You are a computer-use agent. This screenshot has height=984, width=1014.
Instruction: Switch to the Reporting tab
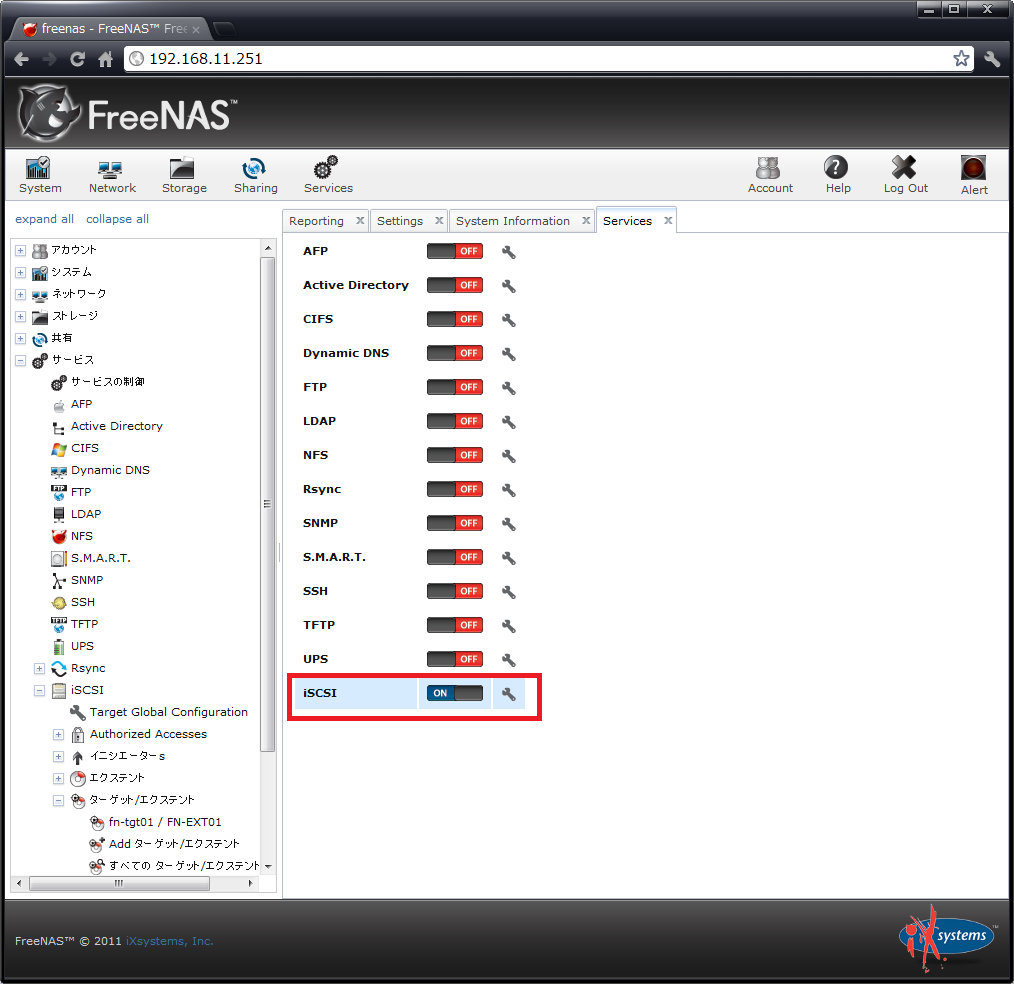316,221
